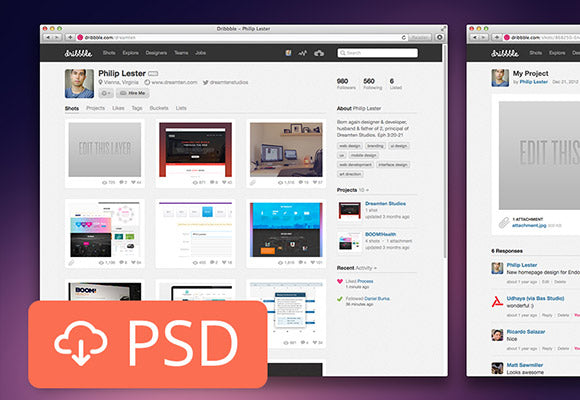
Task: Click the author avatar beside My Project
Action: click(x=500, y=78)
